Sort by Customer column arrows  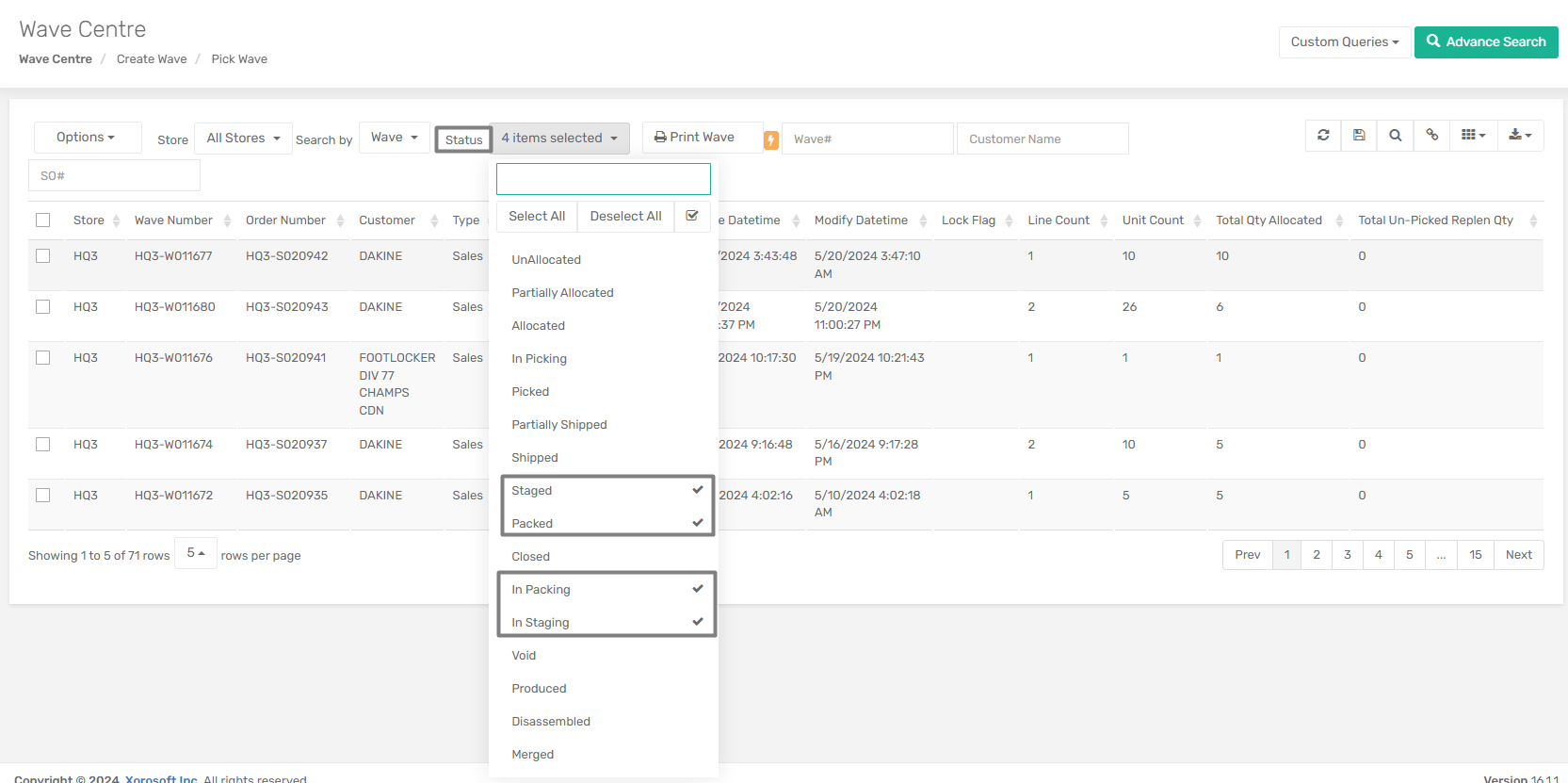[434, 221]
